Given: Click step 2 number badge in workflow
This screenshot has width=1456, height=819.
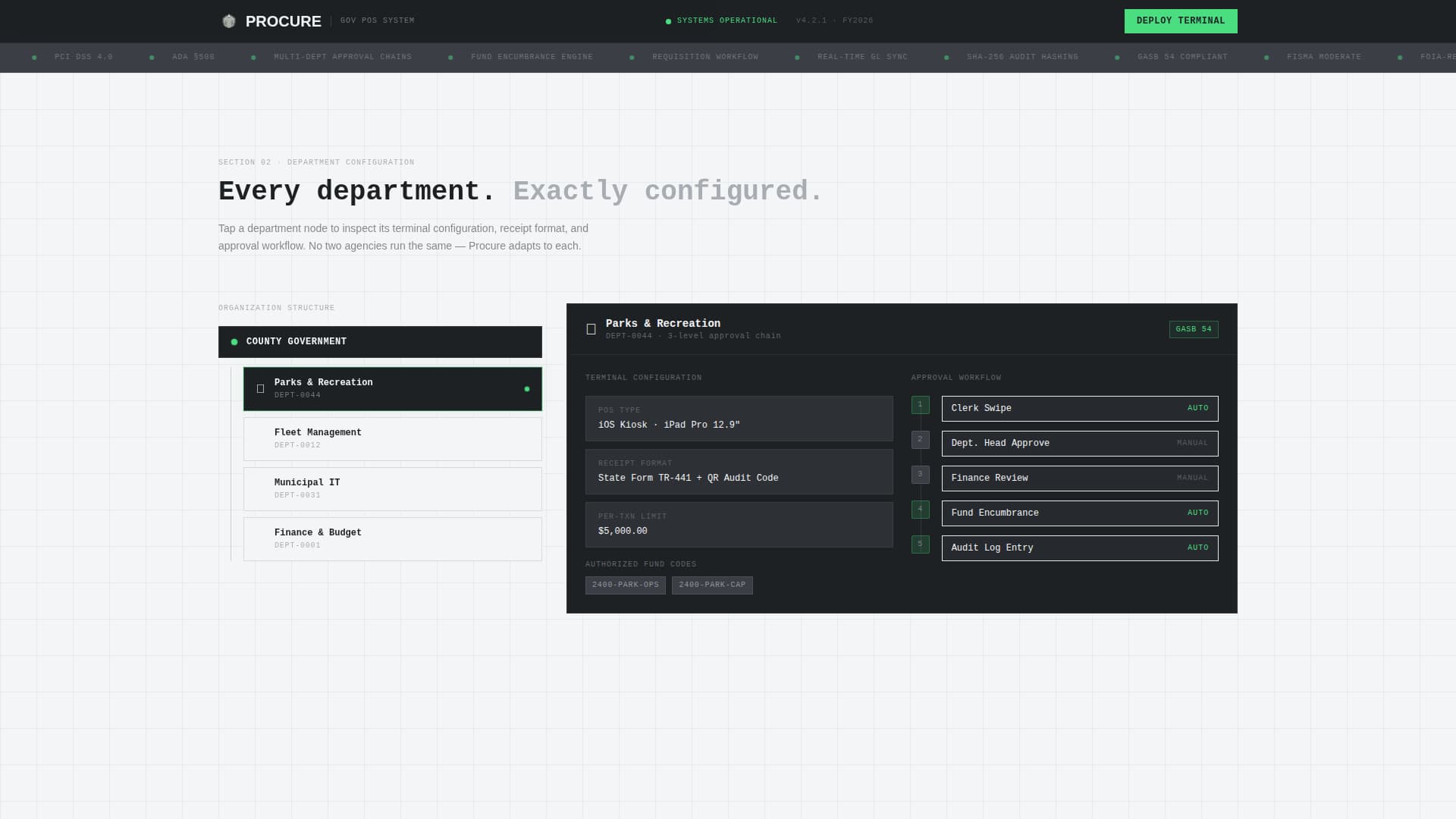Looking at the screenshot, I should pos(920,440).
